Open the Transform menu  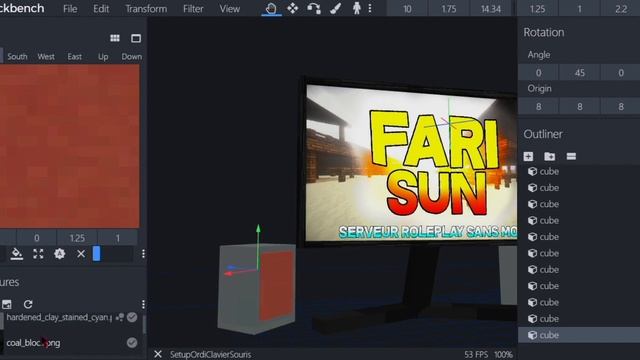(146, 9)
